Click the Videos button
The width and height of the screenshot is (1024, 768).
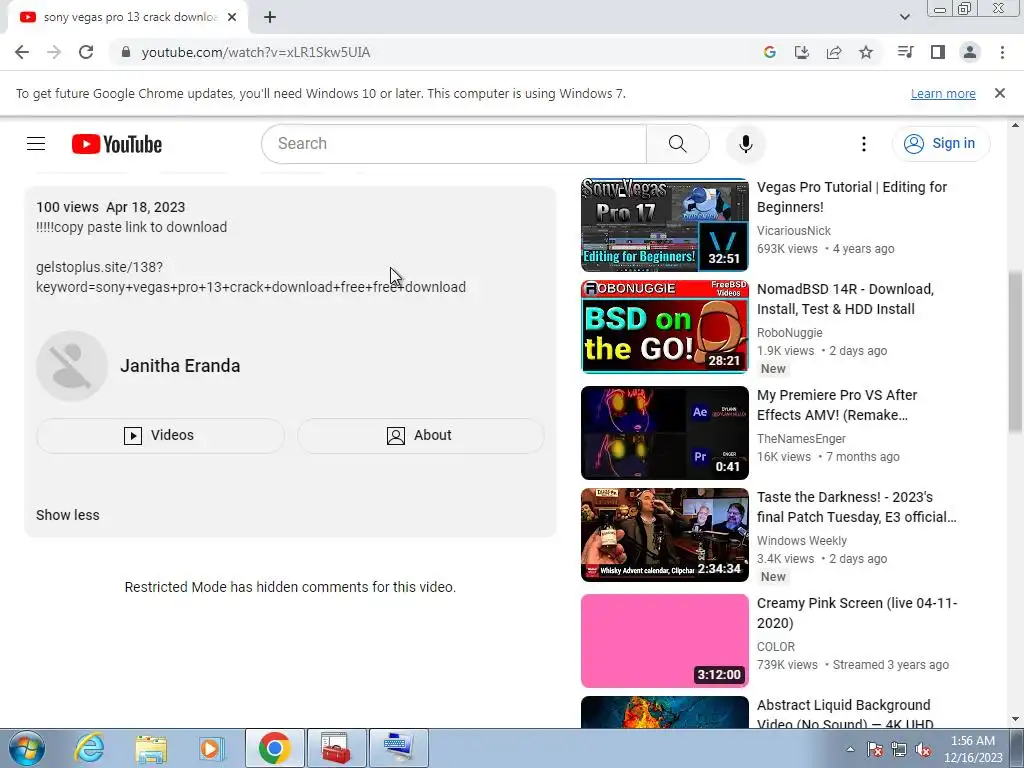(160, 436)
